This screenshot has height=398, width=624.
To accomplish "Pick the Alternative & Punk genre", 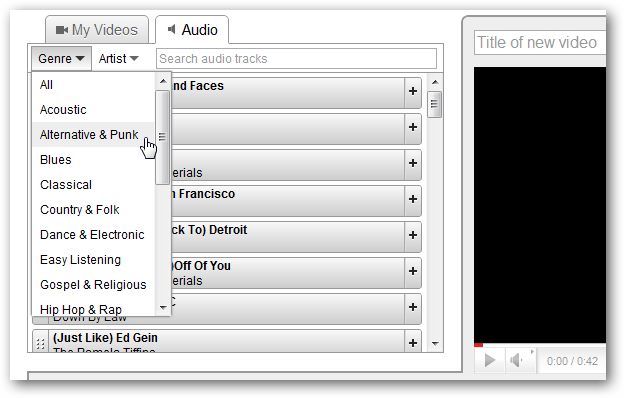I will click(x=93, y=135).
